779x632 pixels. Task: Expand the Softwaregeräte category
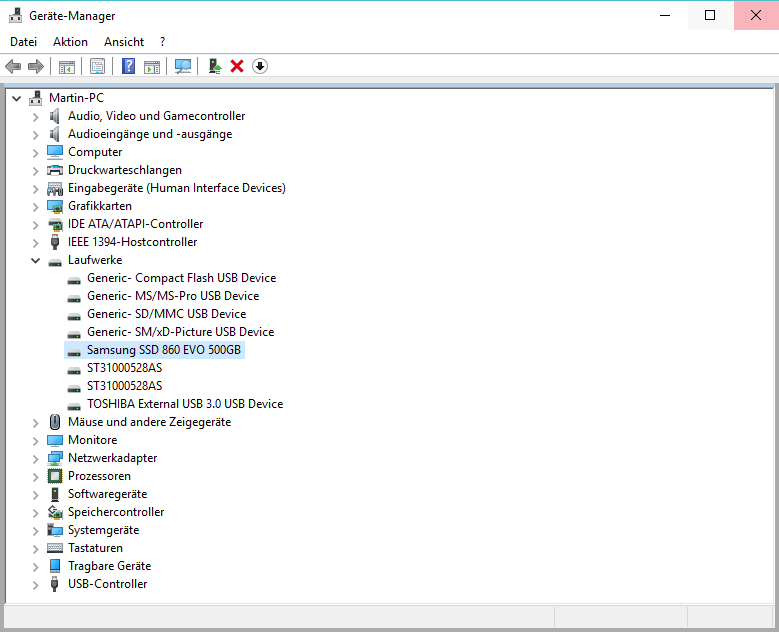pos(35,495)
